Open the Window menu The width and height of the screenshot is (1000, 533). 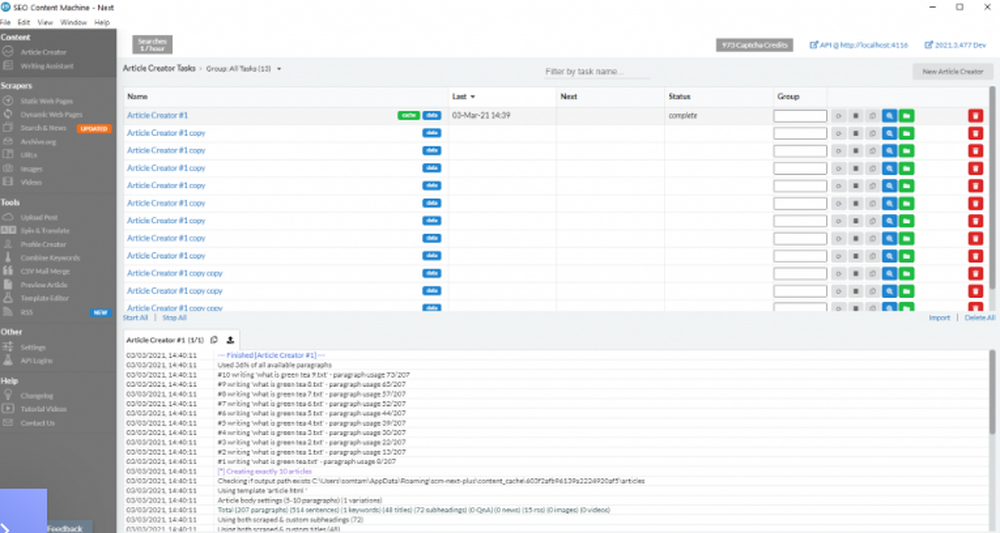click(x=73, y=22)
